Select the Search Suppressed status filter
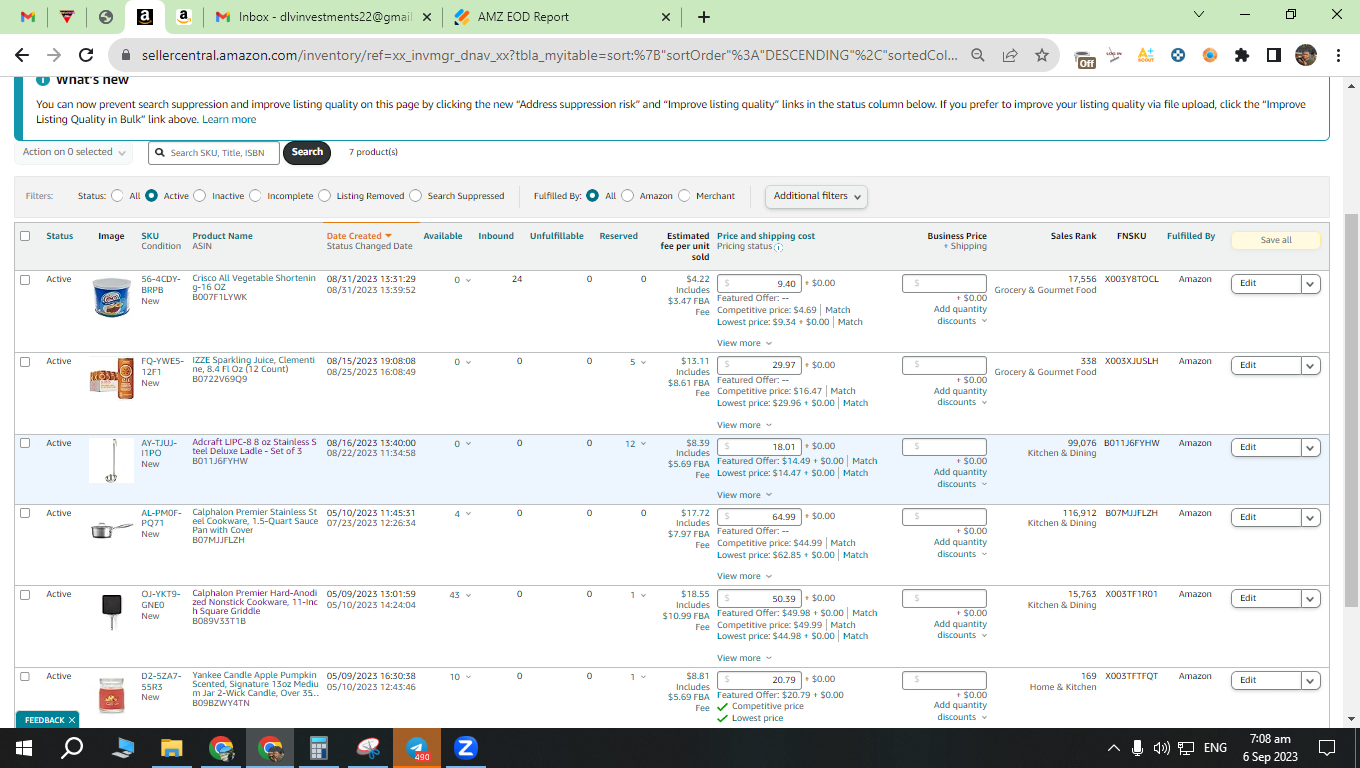1360x768 pixels. point(416,196)
